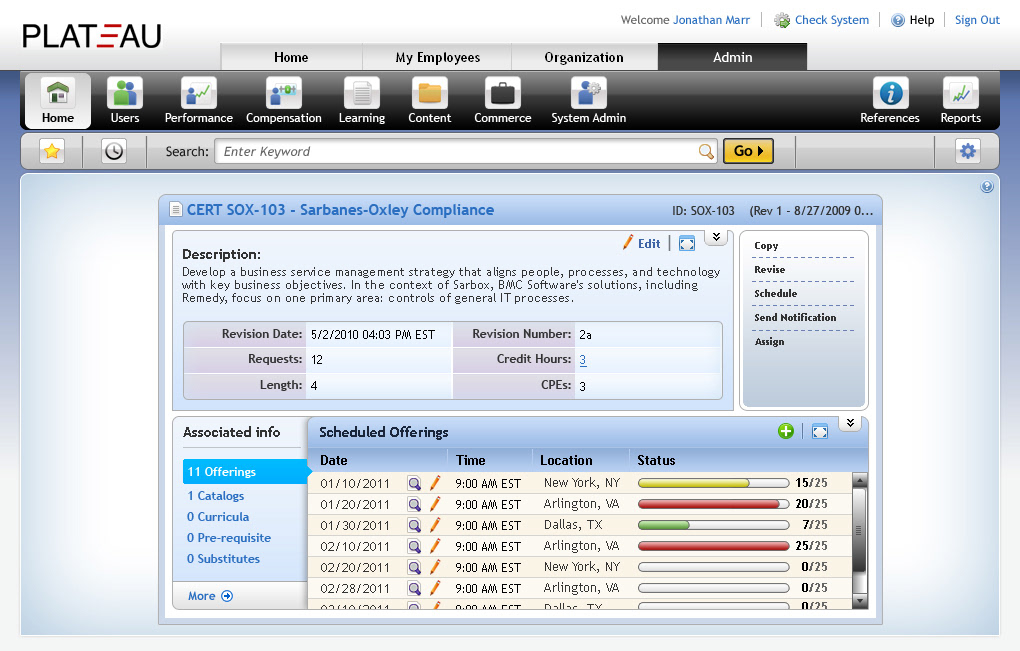Open 0 Substitutes link
The height and width of the screenshot is (651, 1020).
(223, 559)
